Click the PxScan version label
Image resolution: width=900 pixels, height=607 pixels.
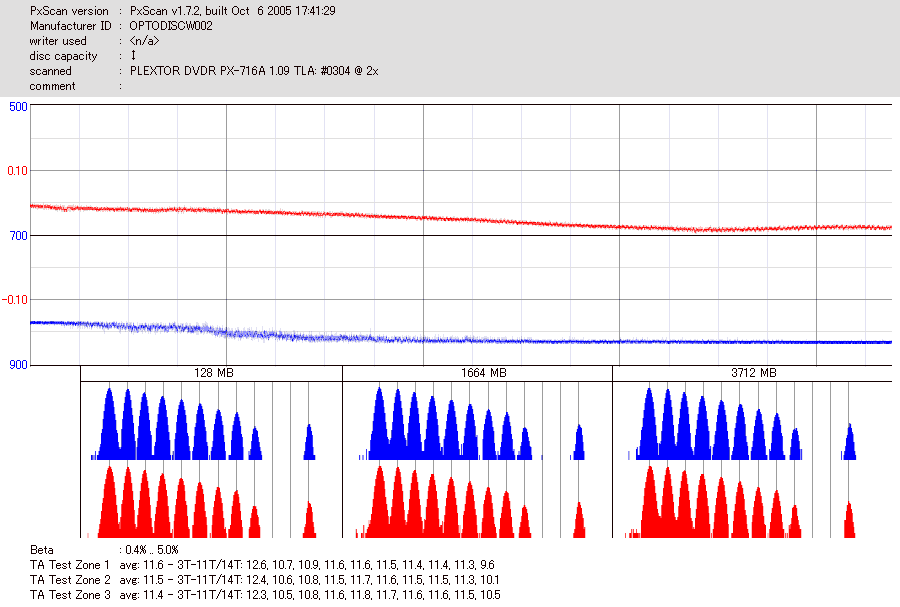pos(69,11)
